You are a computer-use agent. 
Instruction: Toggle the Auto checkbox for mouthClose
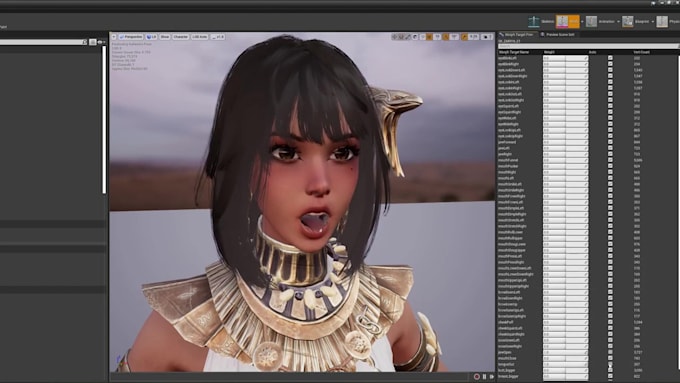point(610,358)
